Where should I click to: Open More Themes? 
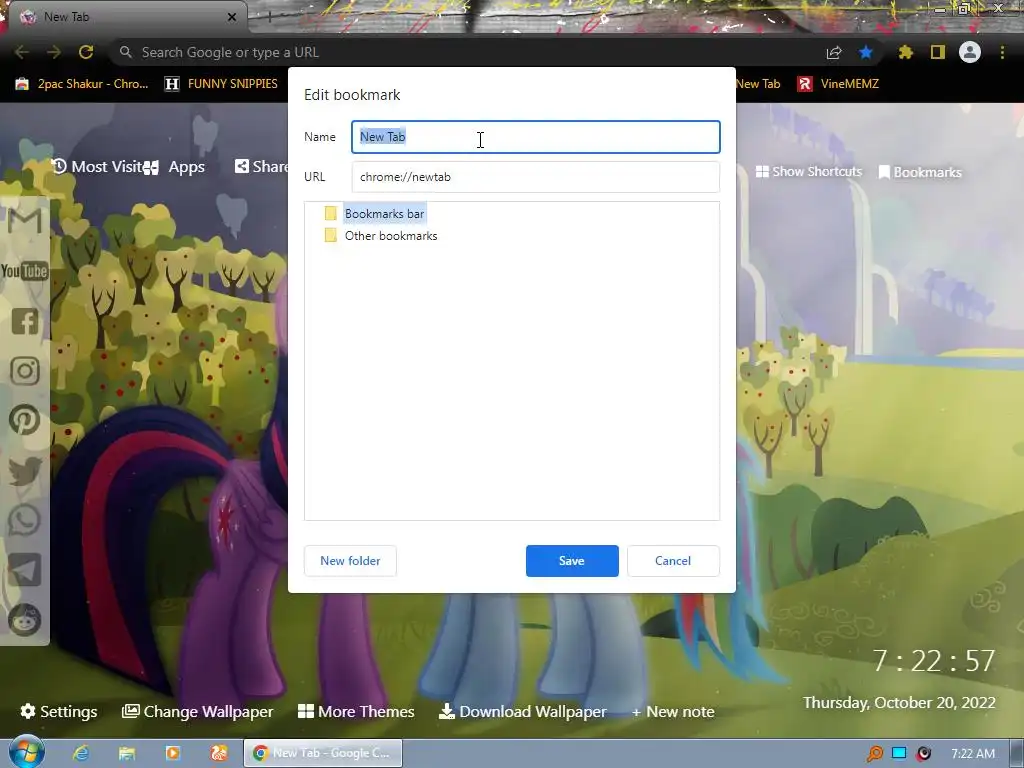(356, 711)
